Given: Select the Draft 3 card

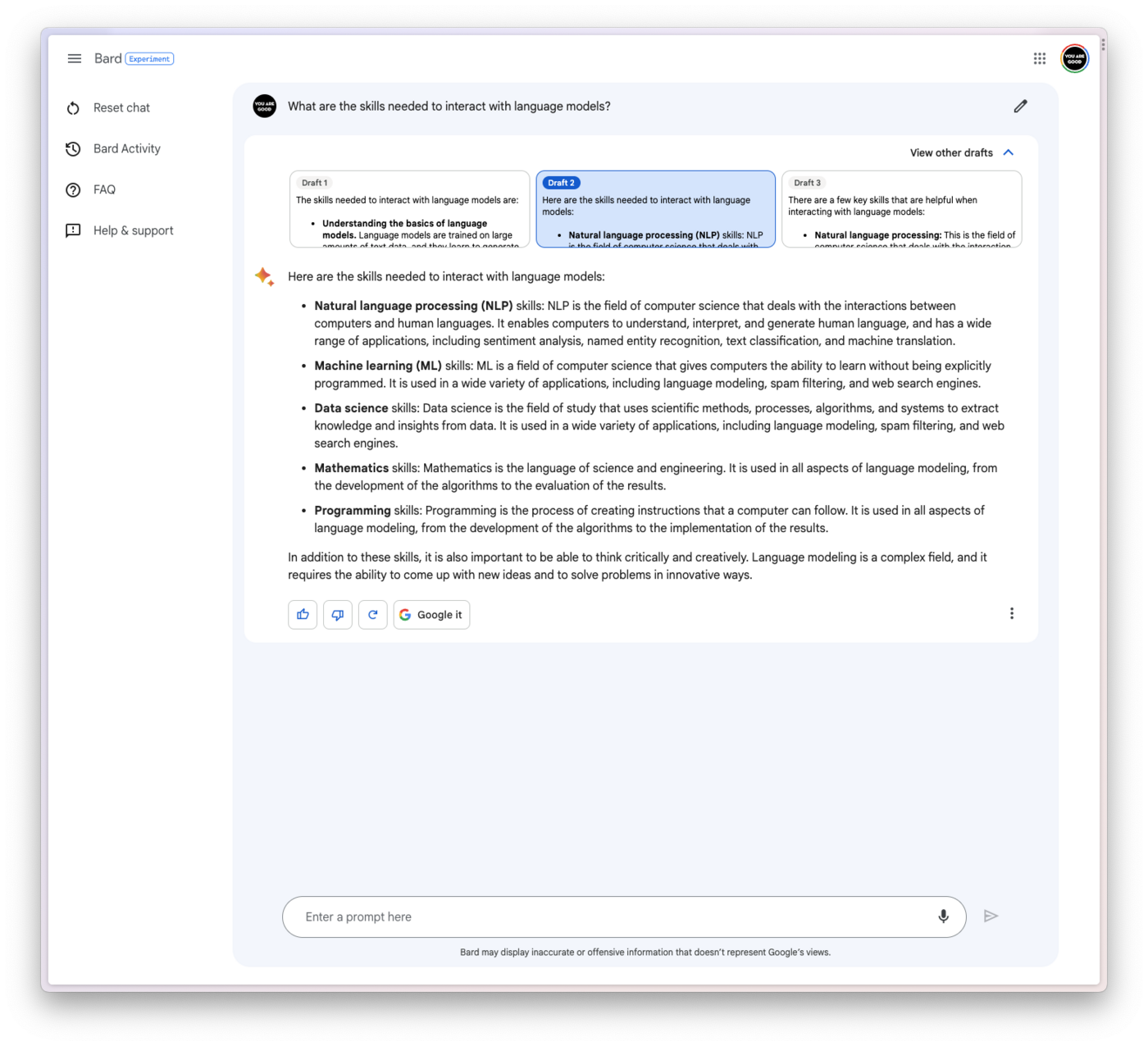Looking at the screenshot, I should click(x=901, y=209).
